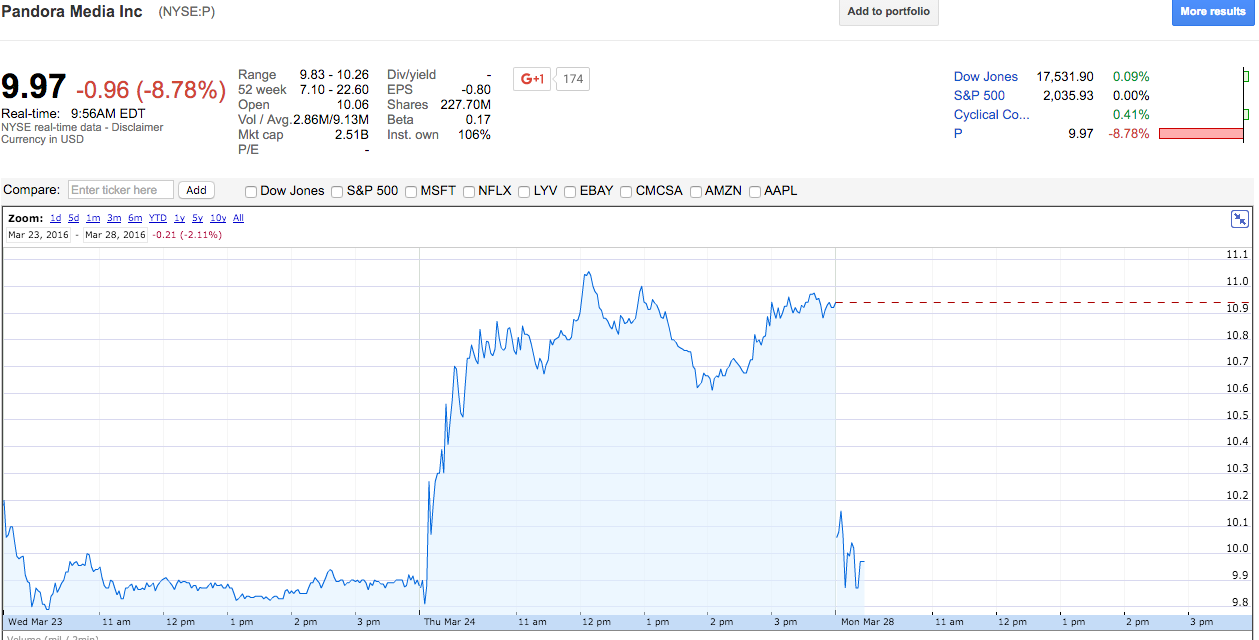Click the 174 share count bubble
This screenshot has width=1259, height=640.
coord(572,79)
